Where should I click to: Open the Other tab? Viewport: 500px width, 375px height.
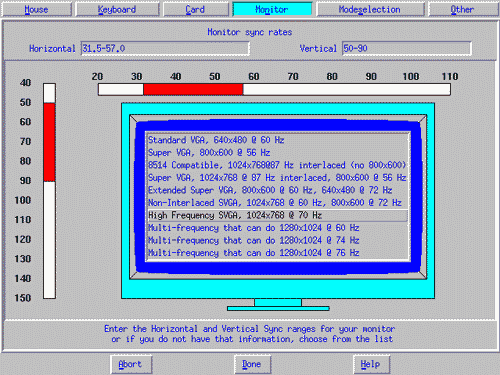(463, 9)
